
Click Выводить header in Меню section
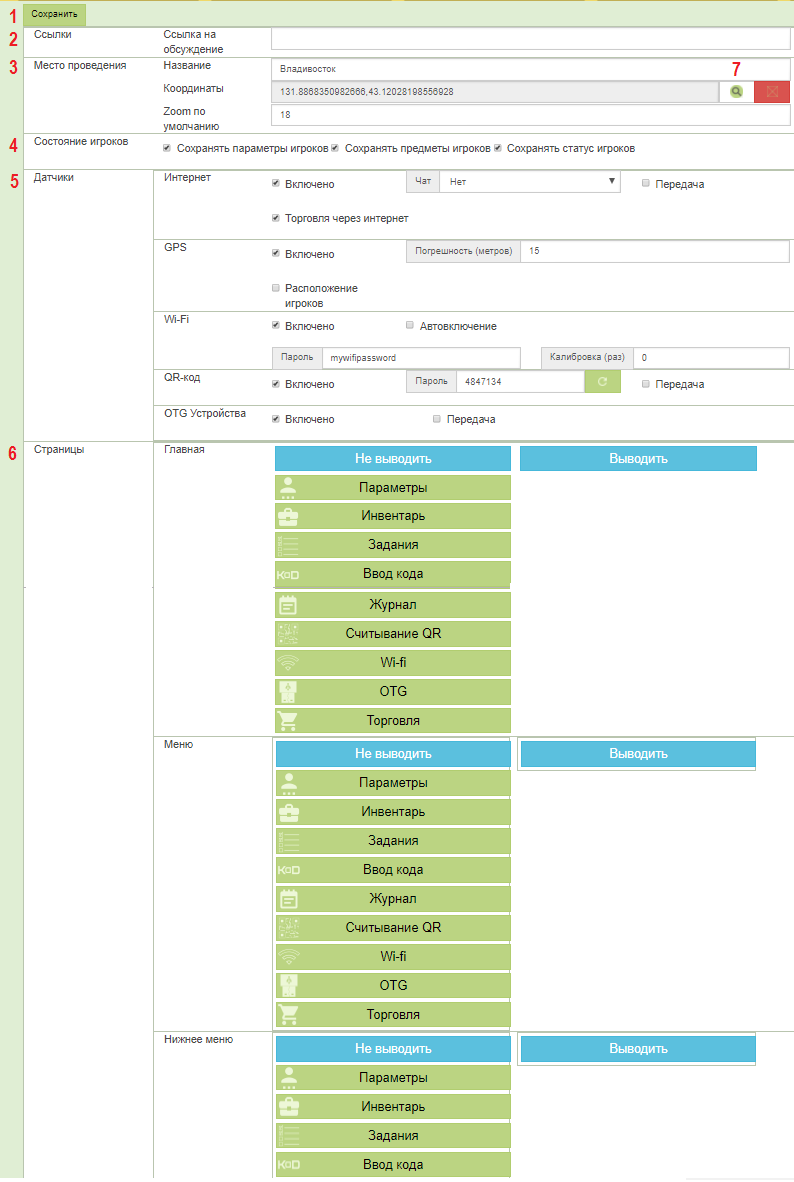(x=638, y=754)
